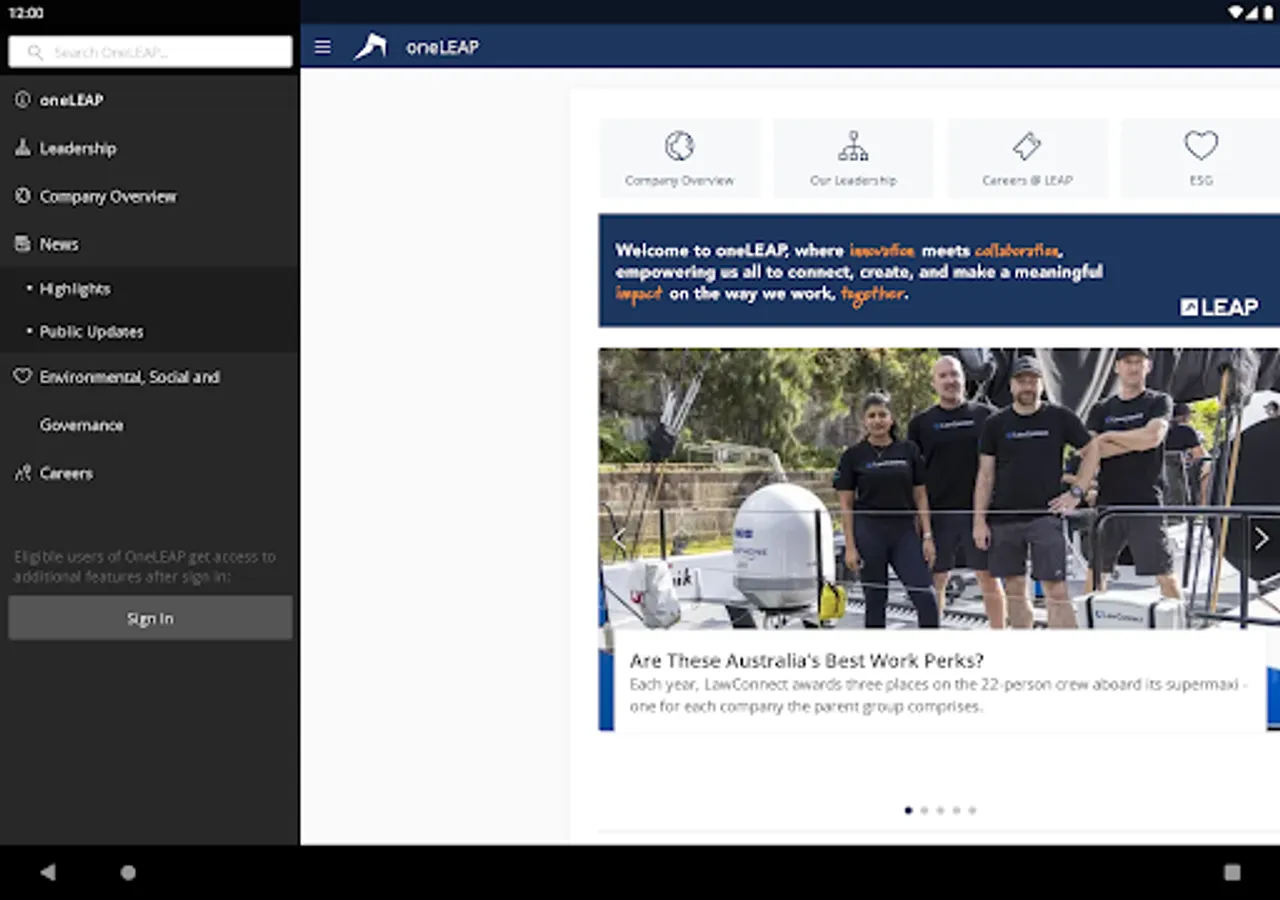The image size is (1280, 900).
Task: Open Careers @ LEAP ticket tile
Action: (1027, 157)
